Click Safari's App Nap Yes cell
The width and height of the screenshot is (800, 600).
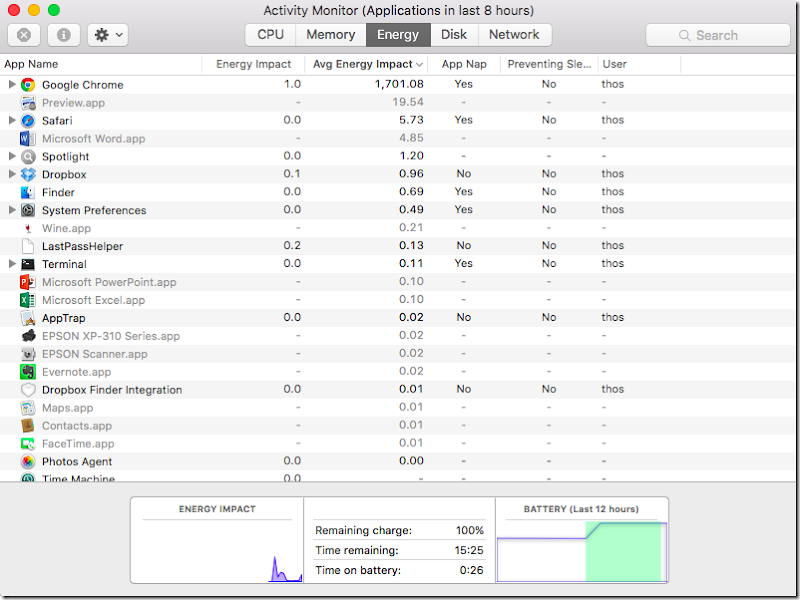(464, 120)
